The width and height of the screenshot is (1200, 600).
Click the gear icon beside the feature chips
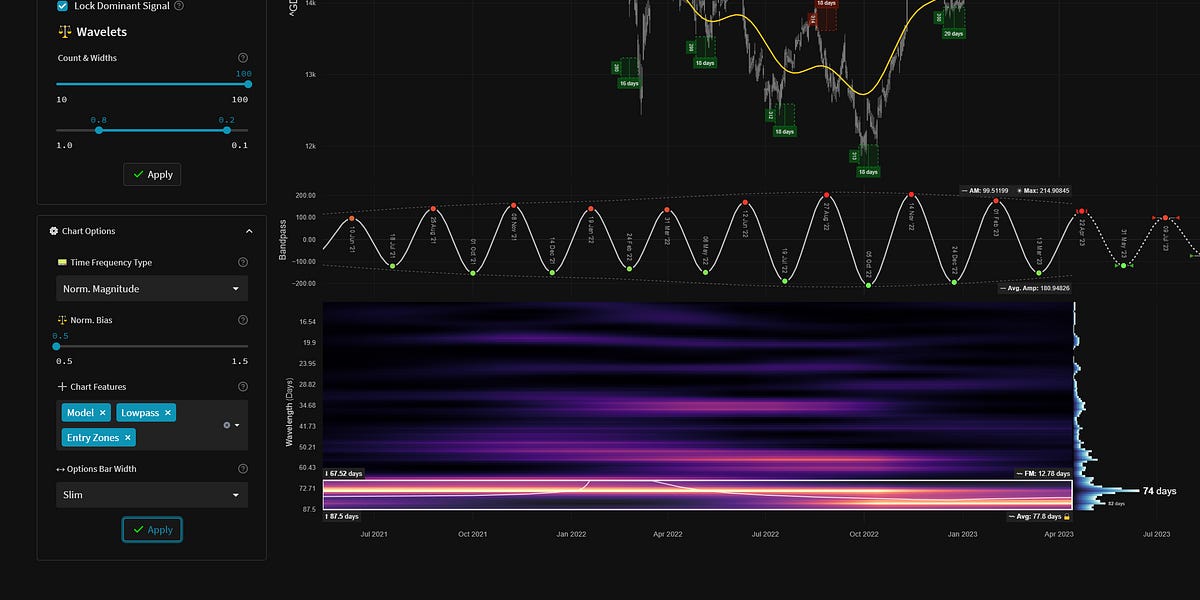click(x=229, y=423)
